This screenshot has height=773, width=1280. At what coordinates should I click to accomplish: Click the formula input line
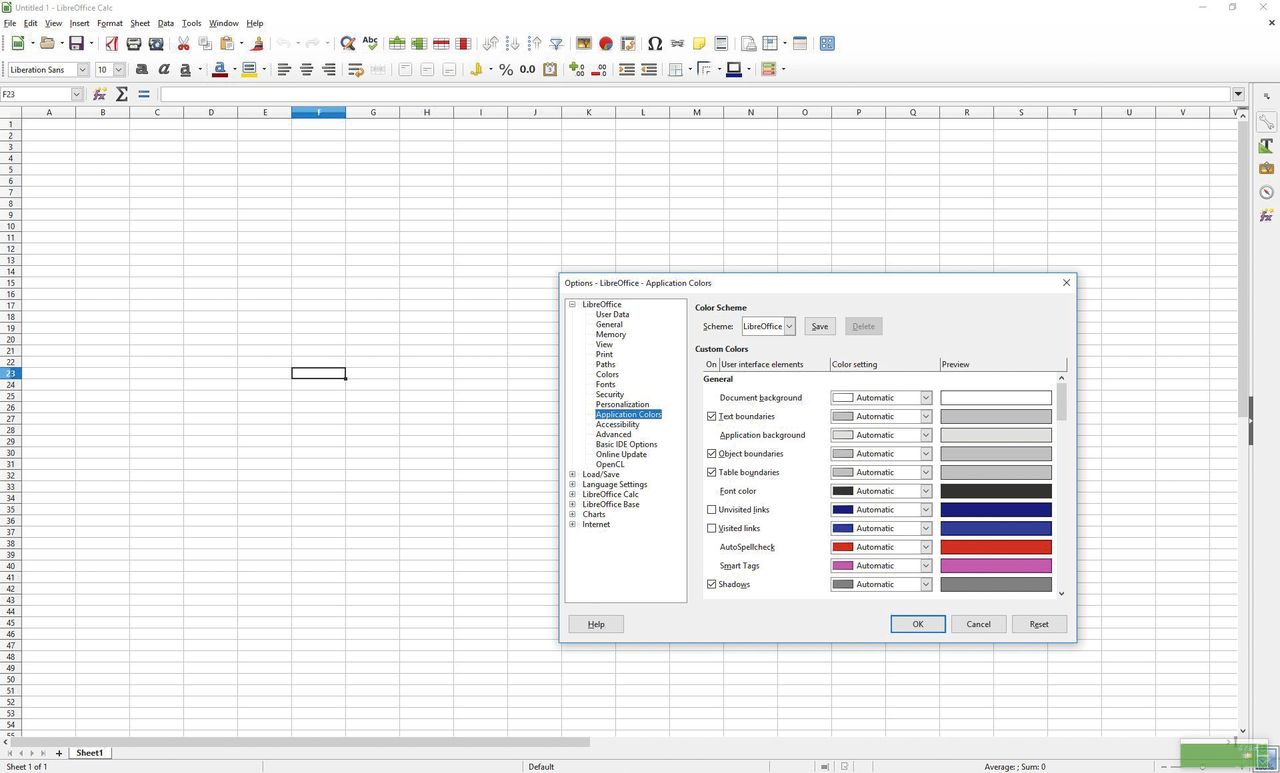point(695,94)
